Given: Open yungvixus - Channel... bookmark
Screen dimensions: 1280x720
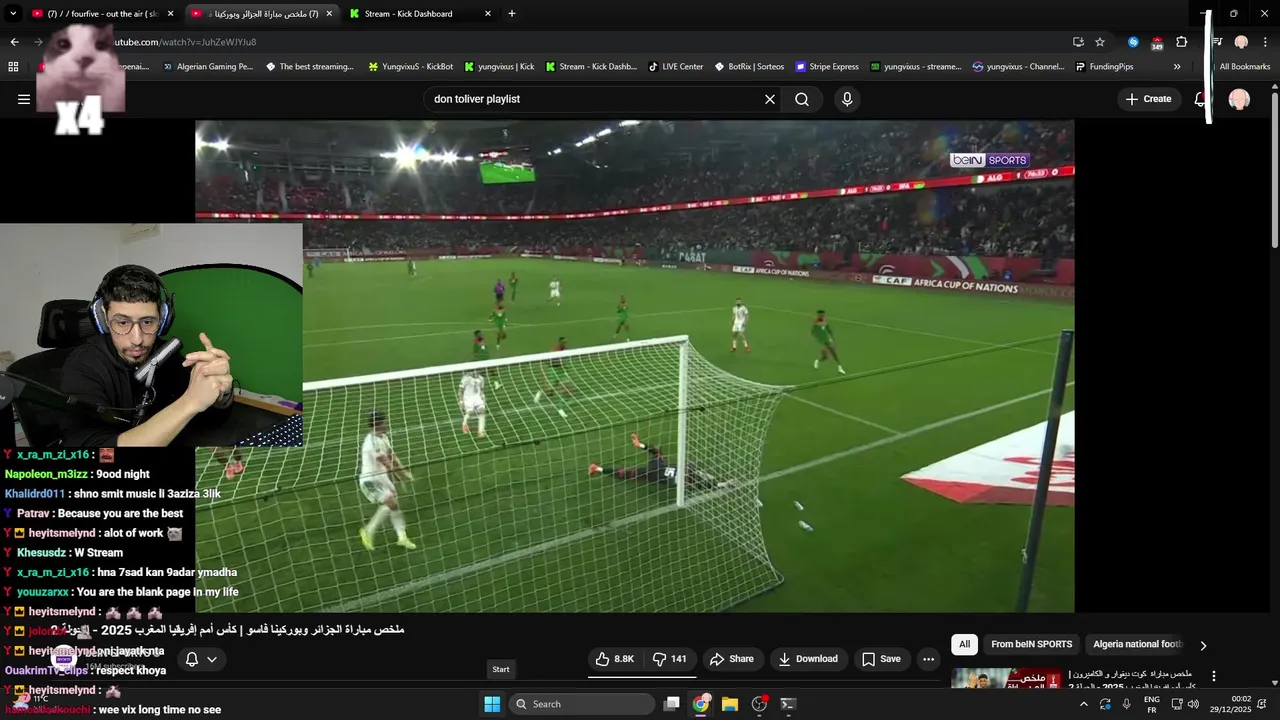Looking at the screenshot, I should click(1018, 67).
